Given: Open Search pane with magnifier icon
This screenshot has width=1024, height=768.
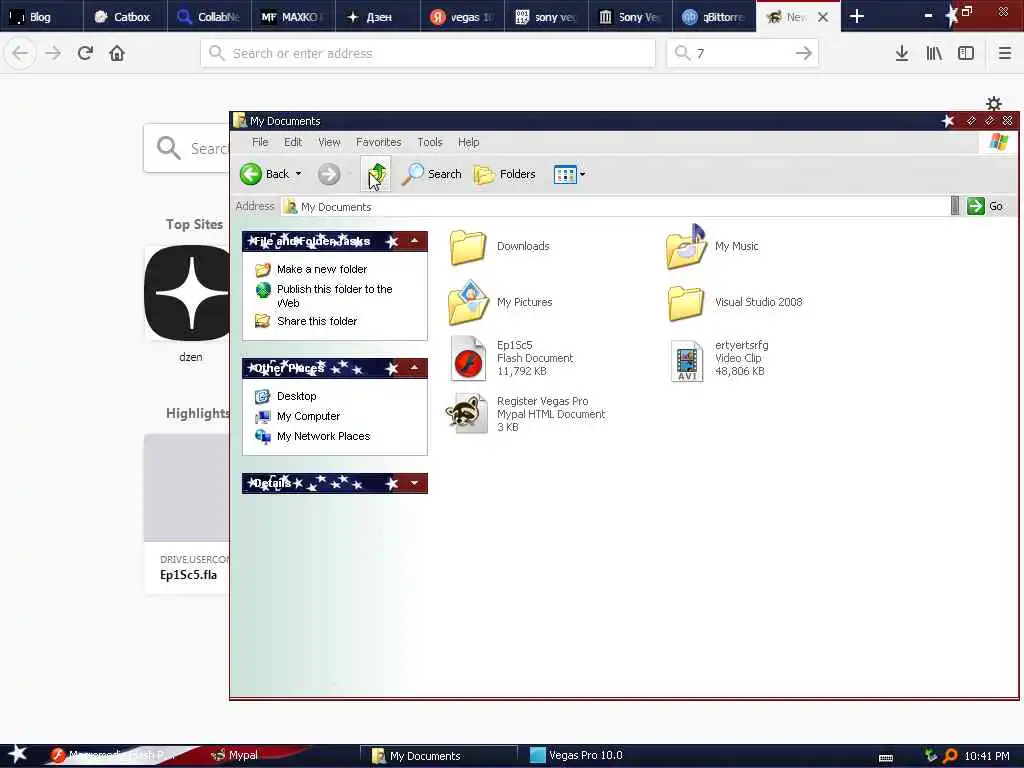Looking at the screenshot, I should click(x=431, y=174).
